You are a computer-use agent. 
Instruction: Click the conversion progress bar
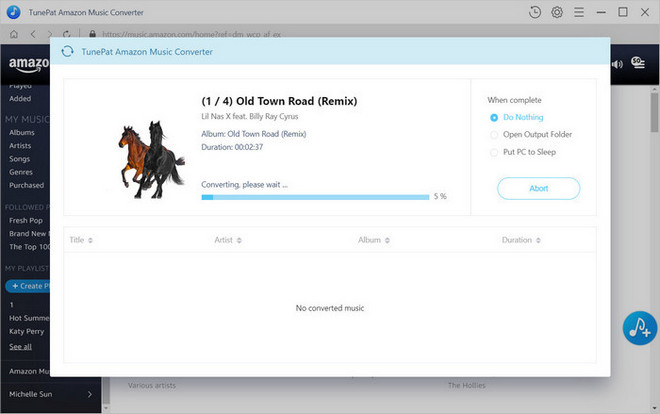coord(315,197)
